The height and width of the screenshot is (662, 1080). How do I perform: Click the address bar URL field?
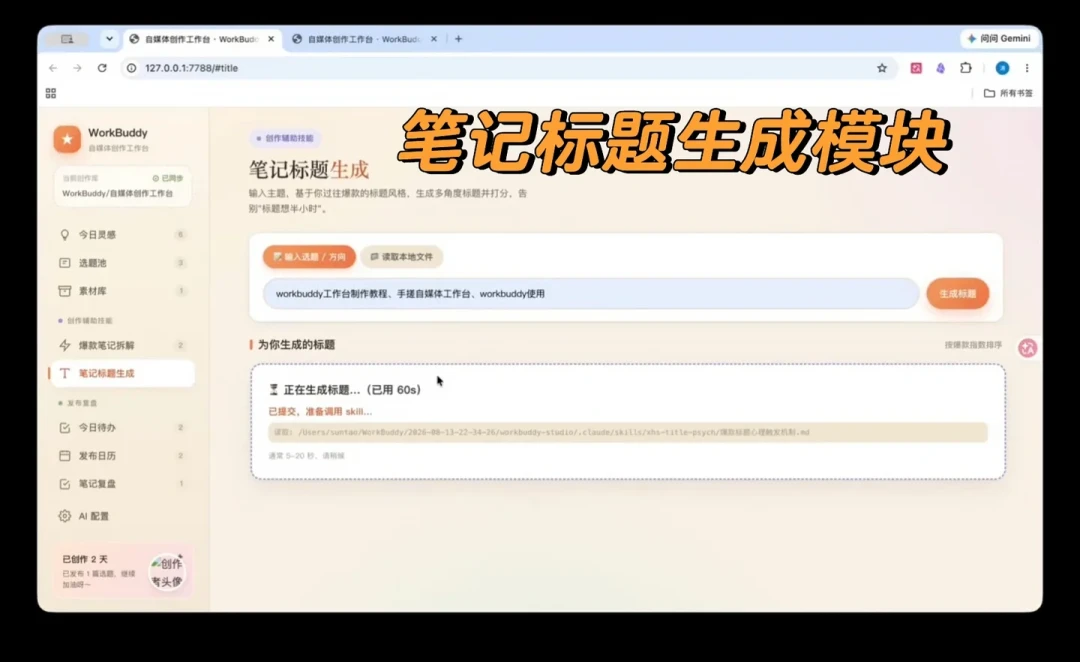(508, 68)
